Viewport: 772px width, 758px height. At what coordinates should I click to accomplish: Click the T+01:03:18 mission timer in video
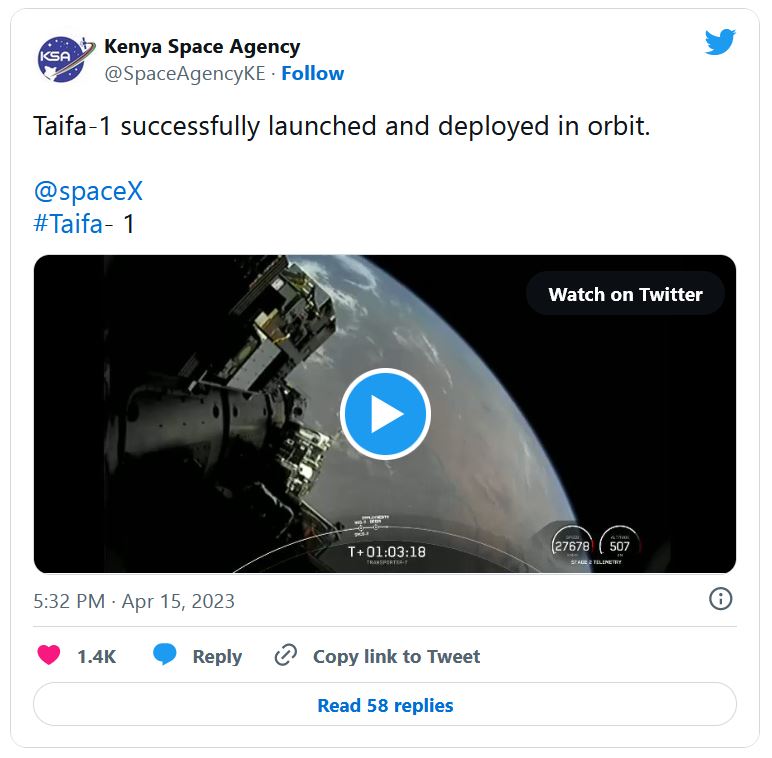point(386,552)
